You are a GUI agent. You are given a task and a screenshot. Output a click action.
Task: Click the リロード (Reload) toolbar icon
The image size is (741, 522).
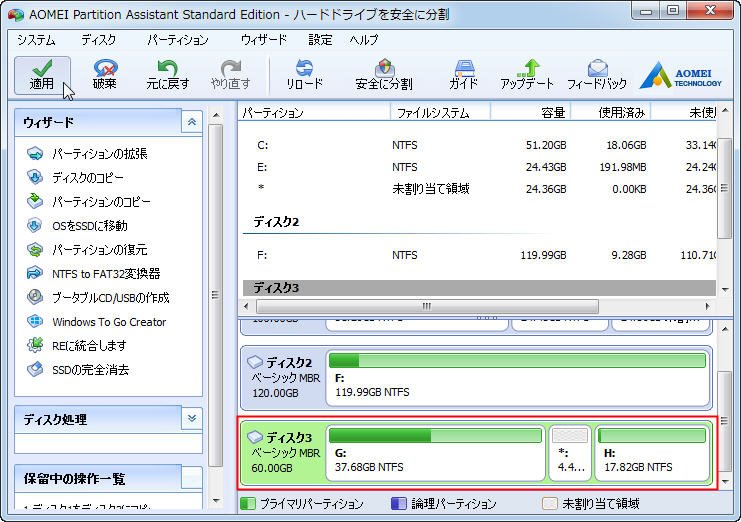304,75
